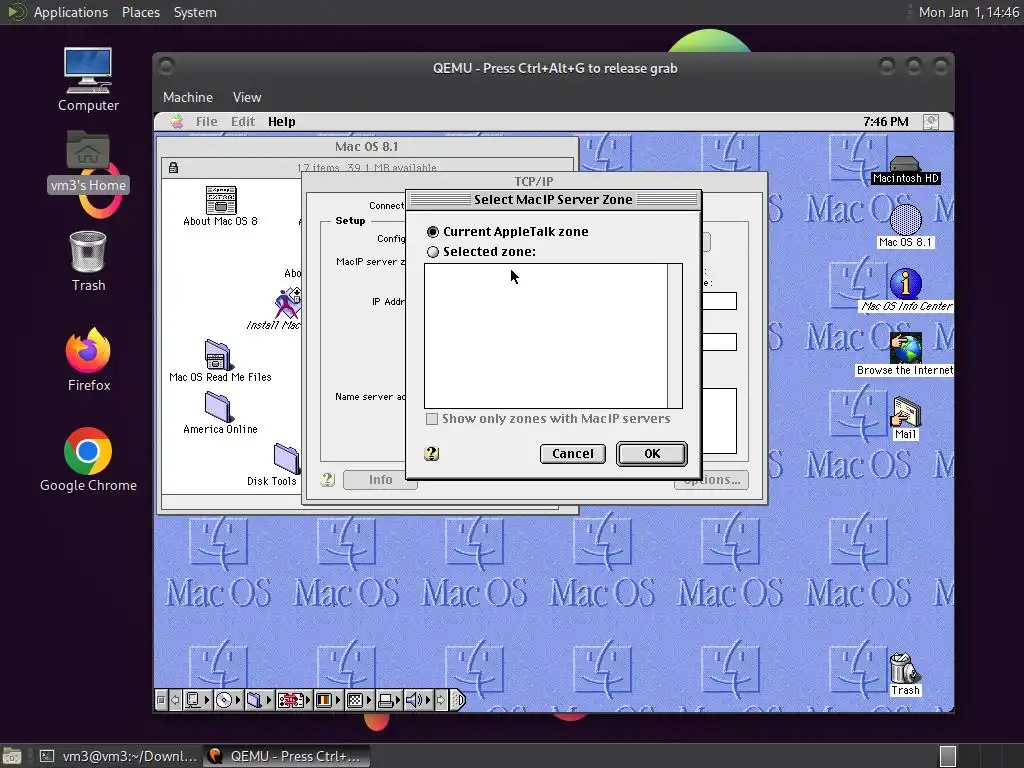This screenshot has height=768, width=1024.
Task: Open the Mac OS Help menu
Action: 281,121
